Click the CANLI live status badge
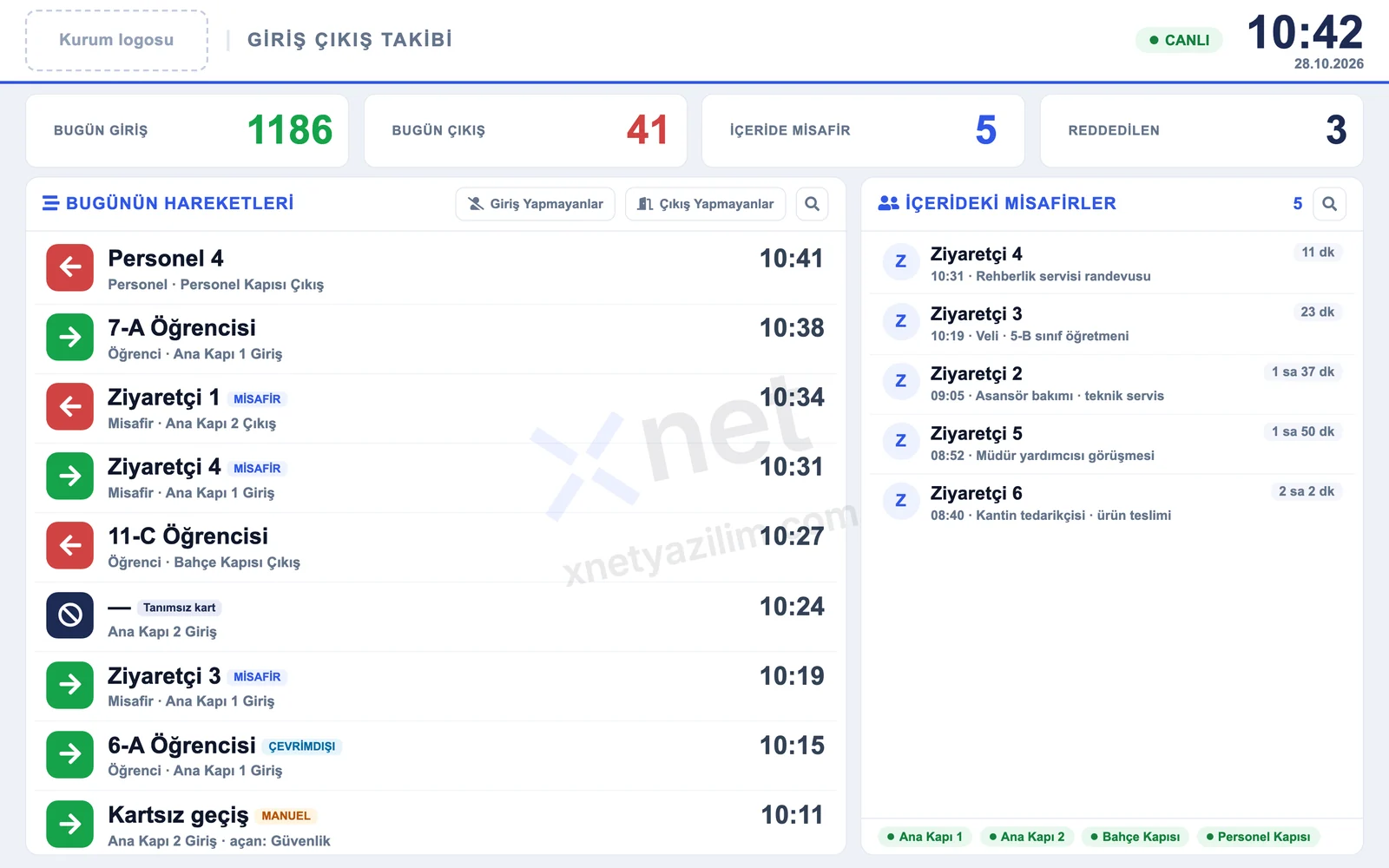The height and width of the screenshot is (868, 1389). 1179,40
